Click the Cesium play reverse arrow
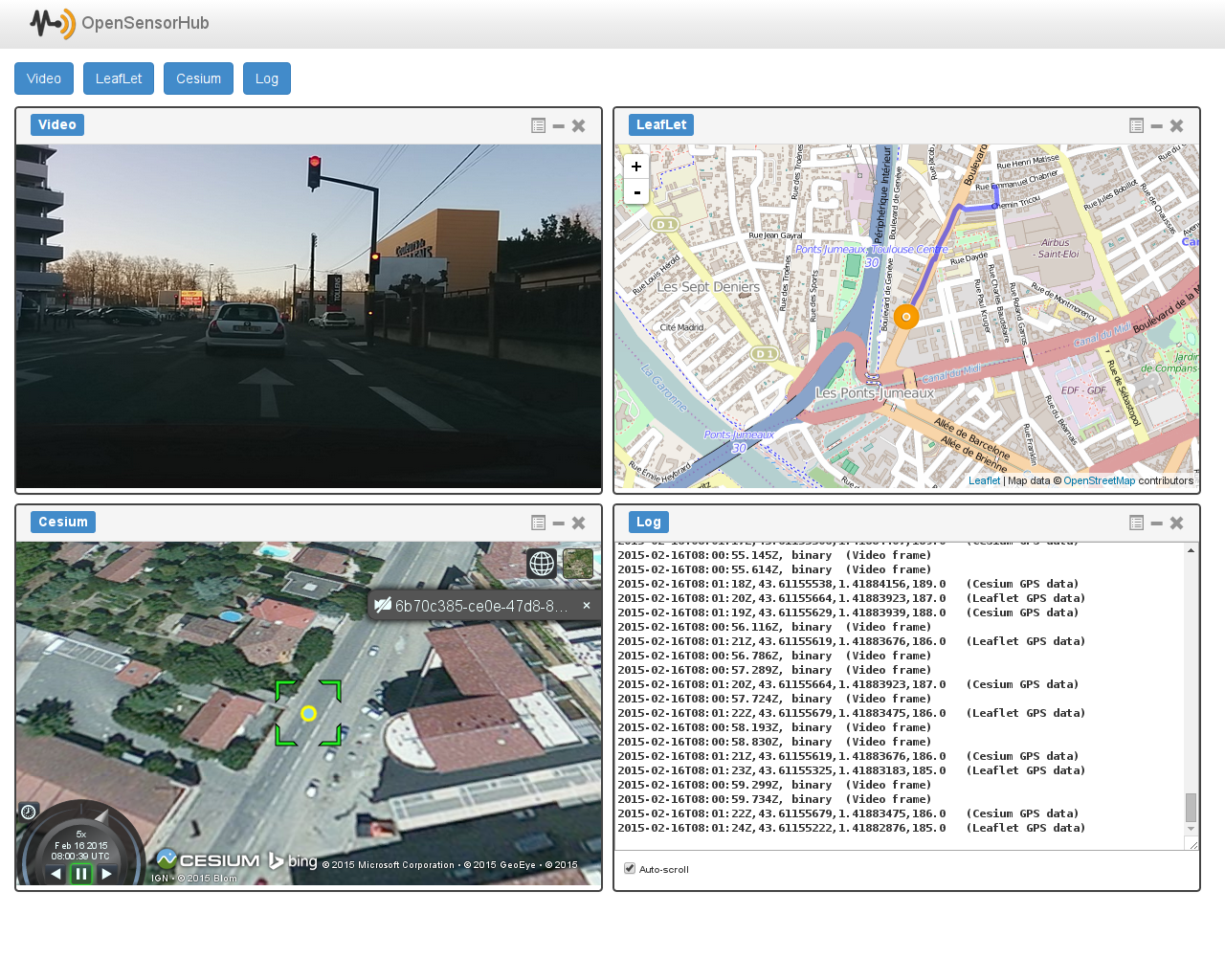This screenshot has width=1225, height=980. [x=56, y=873]
